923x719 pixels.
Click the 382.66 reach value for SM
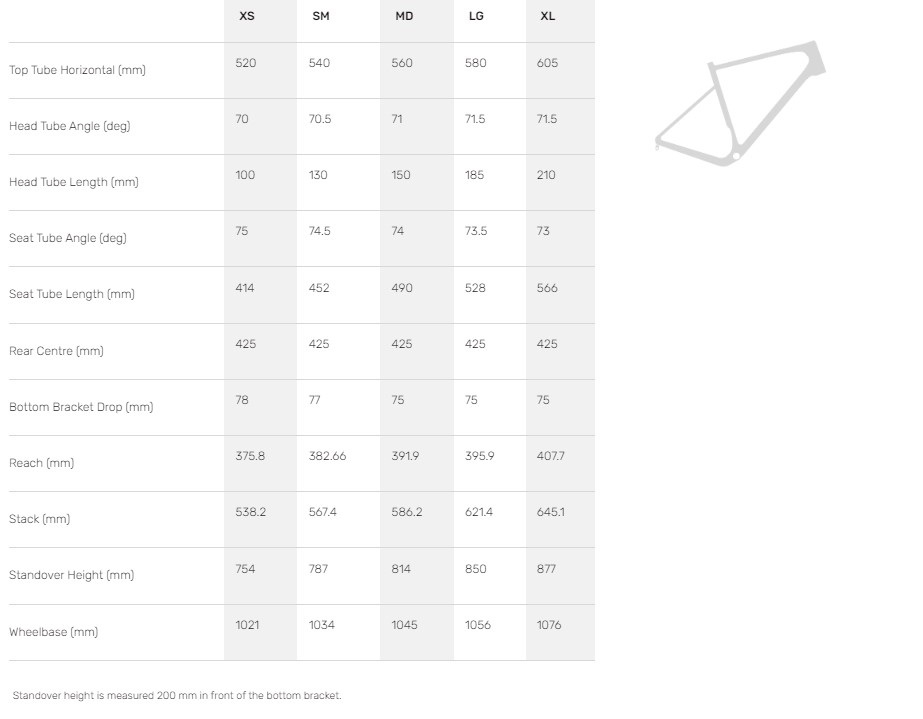tap(328, 456)
